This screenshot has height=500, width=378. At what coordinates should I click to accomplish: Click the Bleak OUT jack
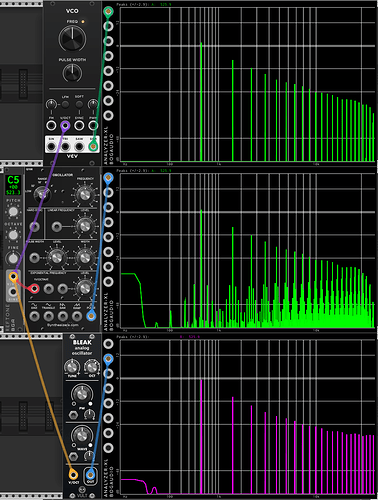click(x=90, y=474)
